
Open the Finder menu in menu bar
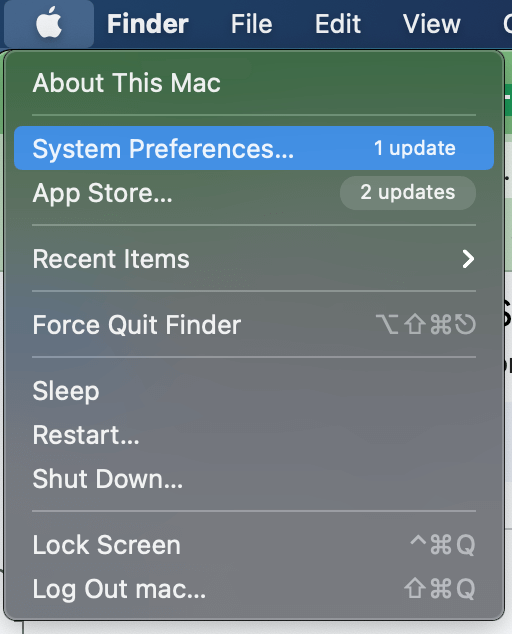tap(148, 24)
